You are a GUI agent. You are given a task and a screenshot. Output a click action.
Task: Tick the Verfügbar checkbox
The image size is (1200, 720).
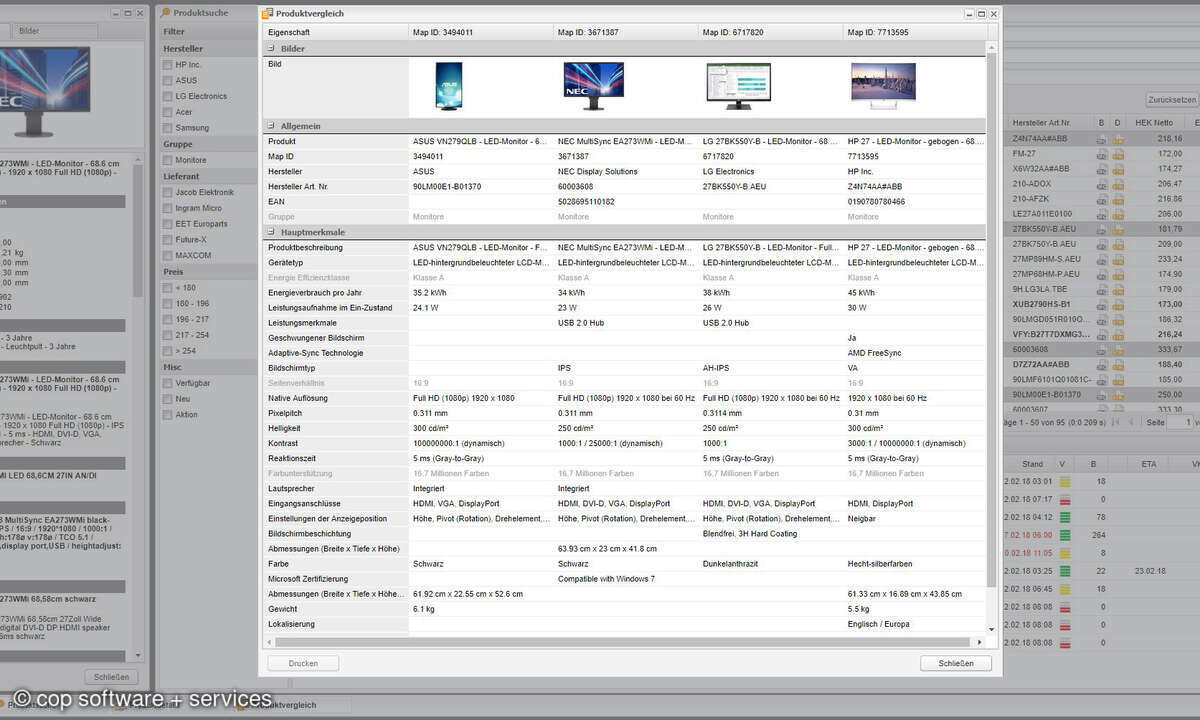coord(168,384)
